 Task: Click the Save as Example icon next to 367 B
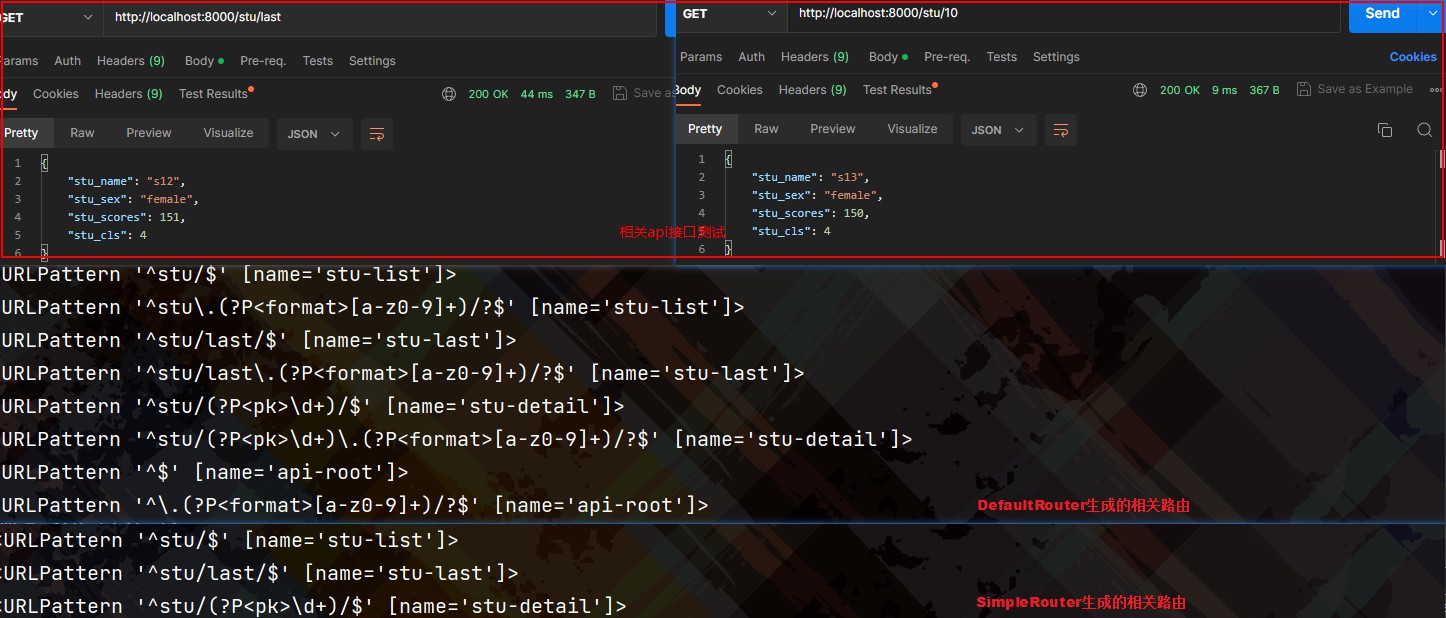1304,89
